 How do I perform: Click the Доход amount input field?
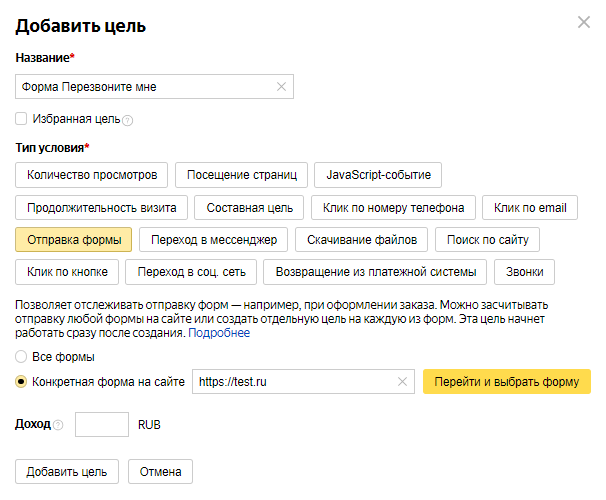click(102, 425)
